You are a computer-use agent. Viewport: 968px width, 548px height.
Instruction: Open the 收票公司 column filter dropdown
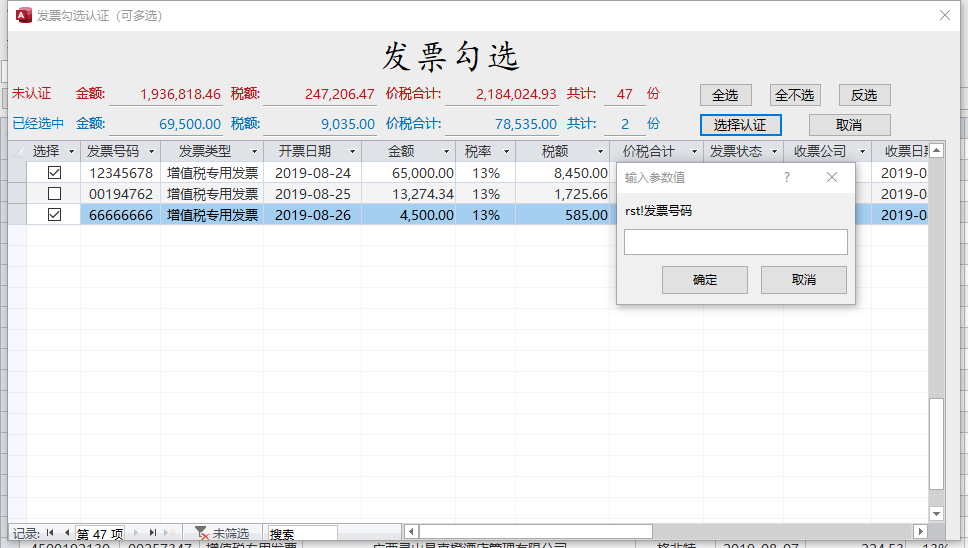[862, 151]
